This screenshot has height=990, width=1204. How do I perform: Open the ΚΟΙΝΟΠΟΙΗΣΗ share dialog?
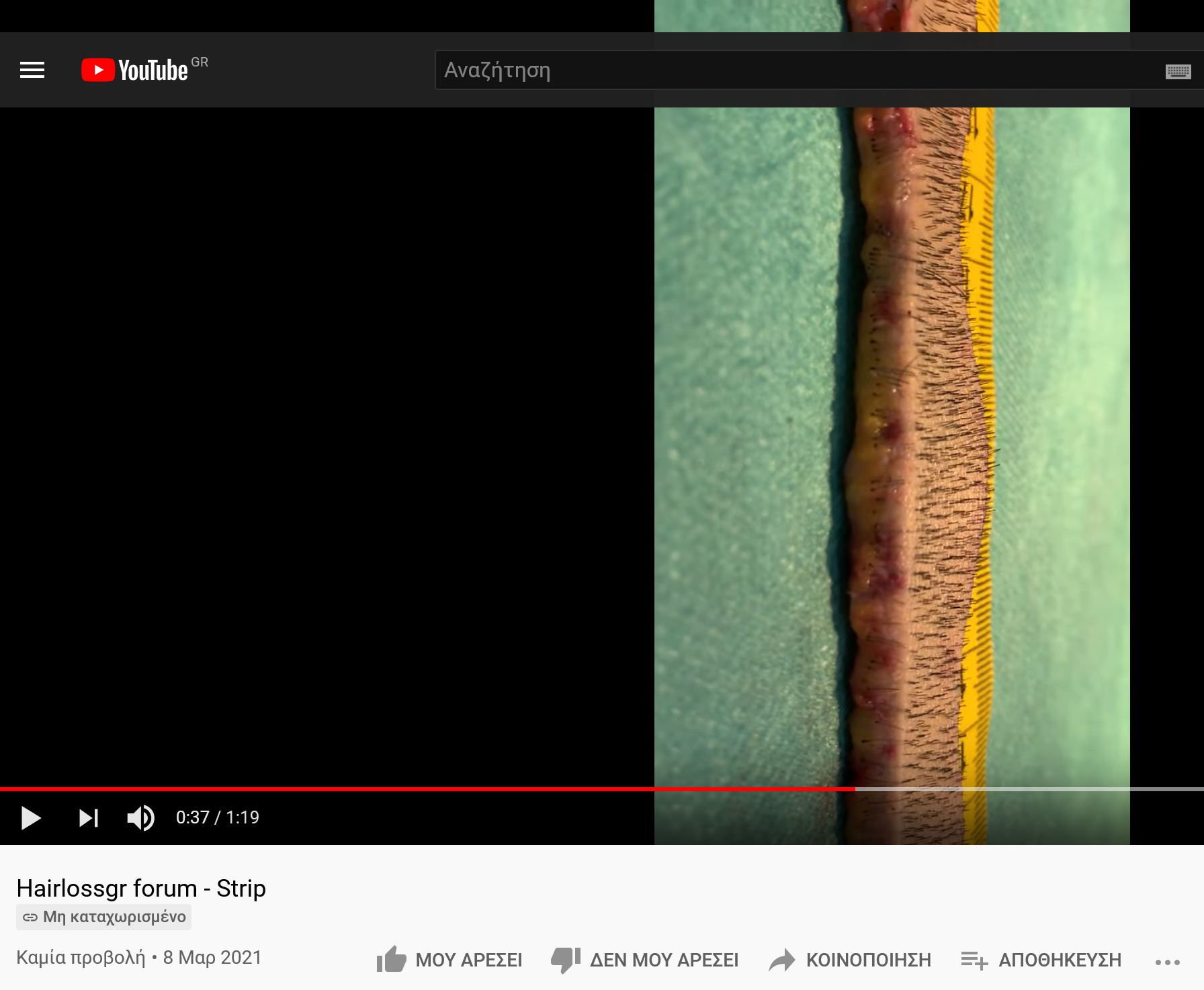click(x=868, y=960)
